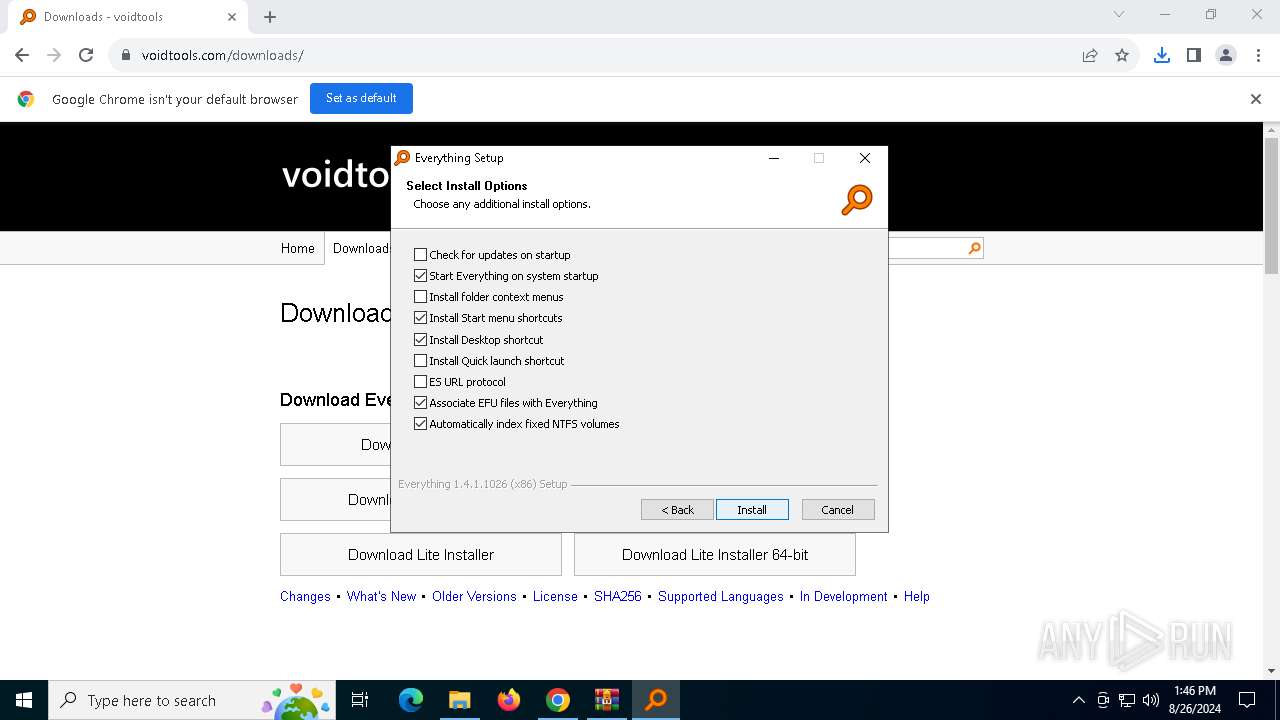
Task: Open Home tab on voidtools site
Action: click(297, 248)
